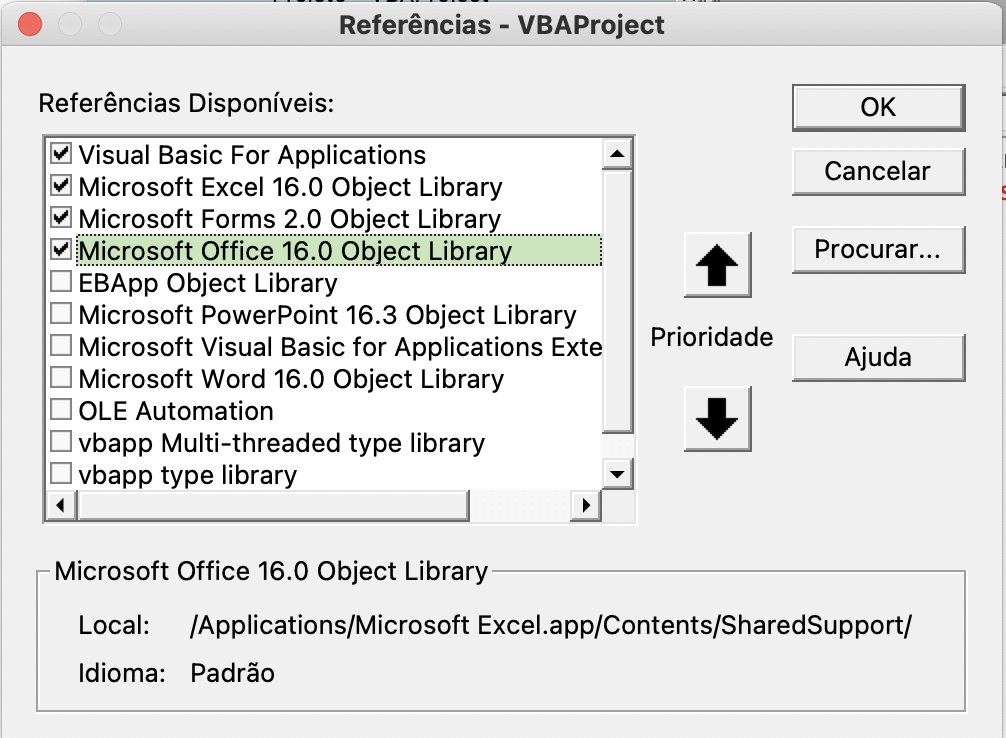Click the horizontal scroll left arrow
Viewport: 1006px width, 738px height.
pyautogui.click(x=60, y=506)
